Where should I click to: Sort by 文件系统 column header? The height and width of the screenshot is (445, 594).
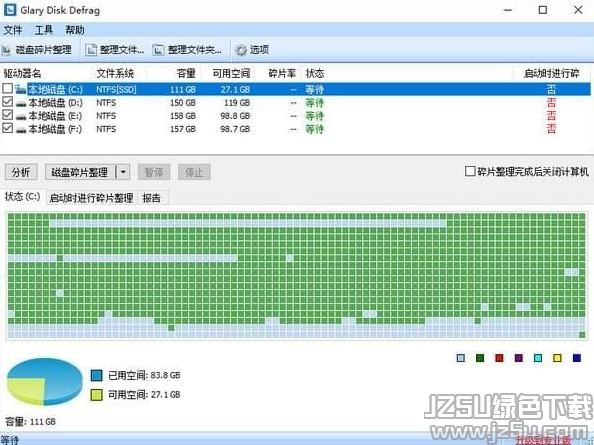click(x=119, y=73)
